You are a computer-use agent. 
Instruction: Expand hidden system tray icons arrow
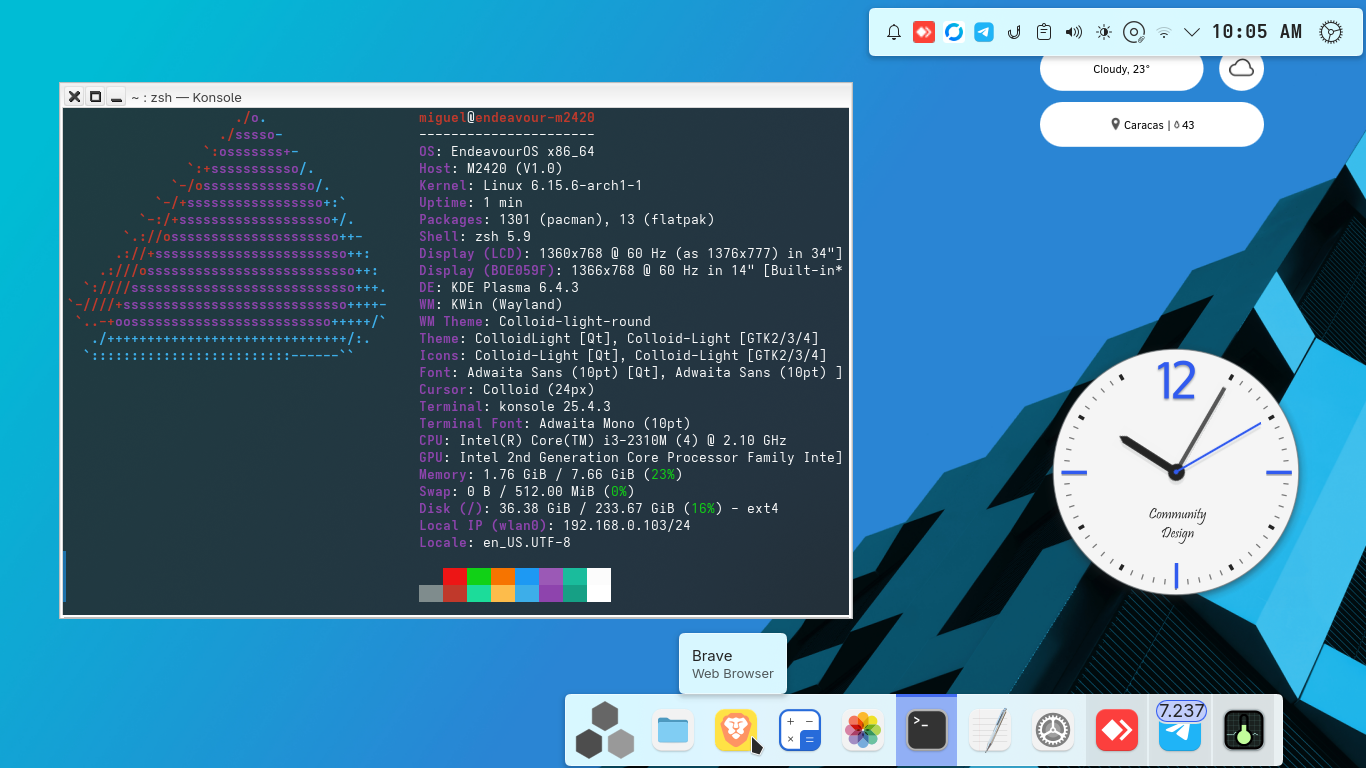1192,32
